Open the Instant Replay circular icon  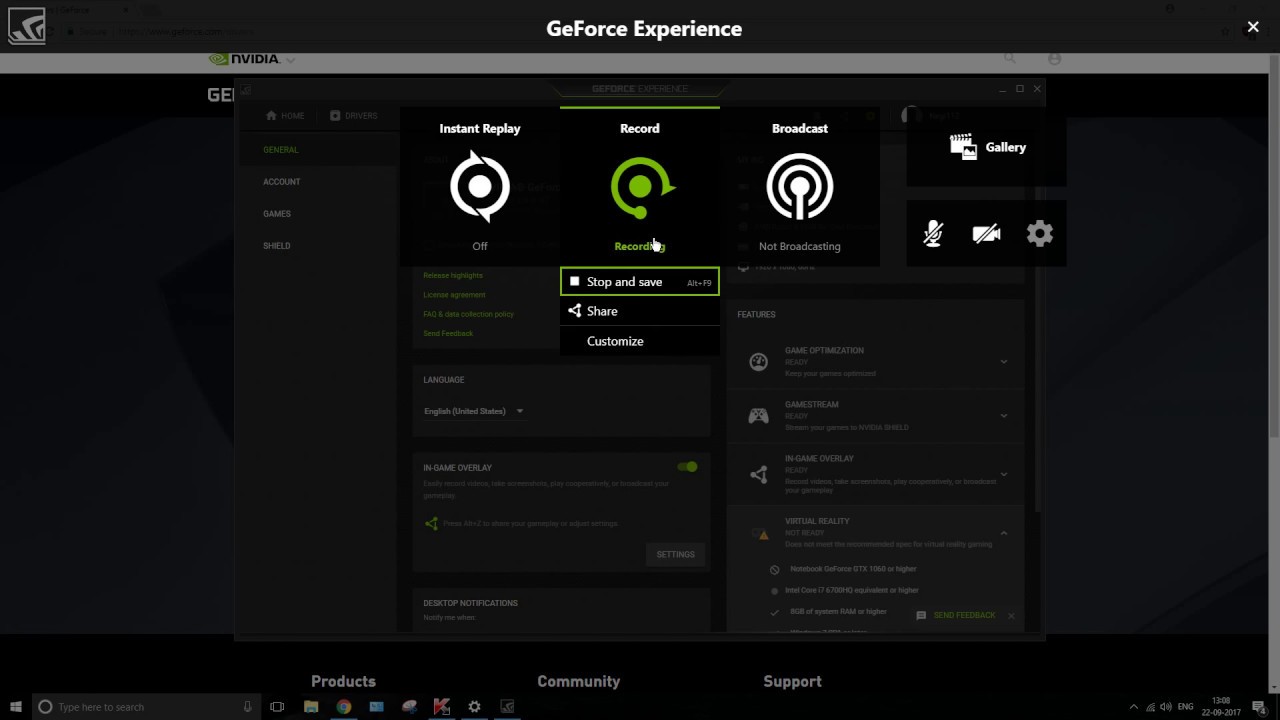point(480,186)
